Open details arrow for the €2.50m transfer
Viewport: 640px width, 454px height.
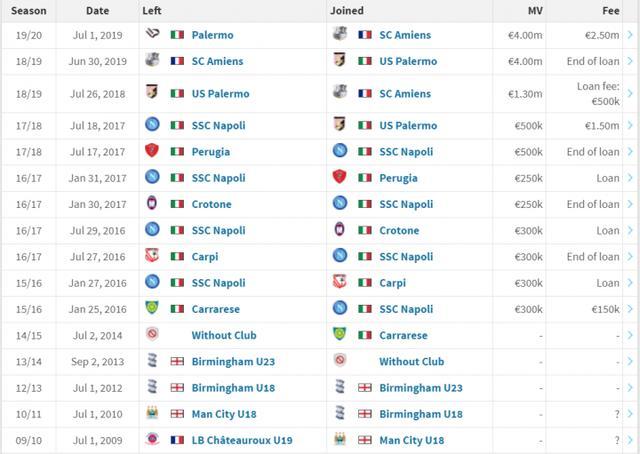pyautogui.click(x=630, y=35)
